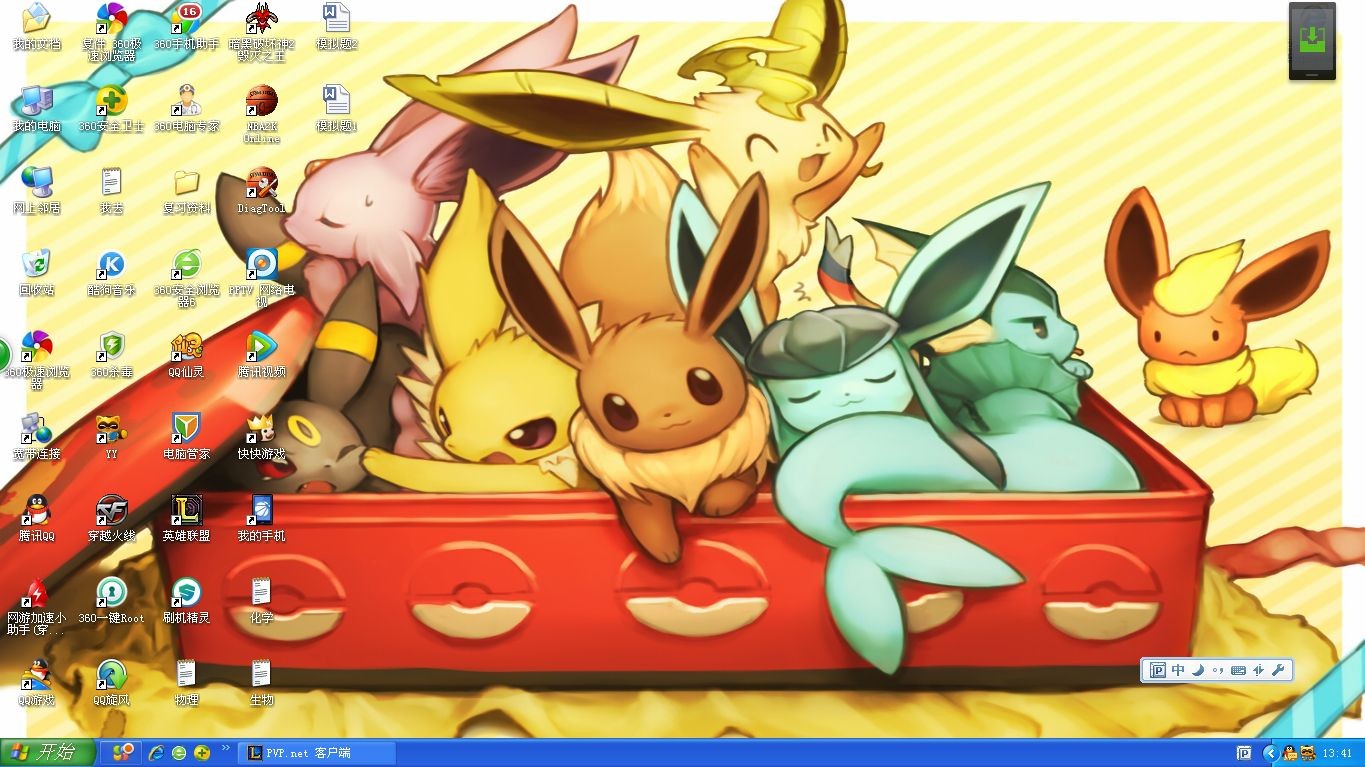Expand hidden tray icons arrow
This screenshot has height=767, width=1365.
click(1270, 753)
